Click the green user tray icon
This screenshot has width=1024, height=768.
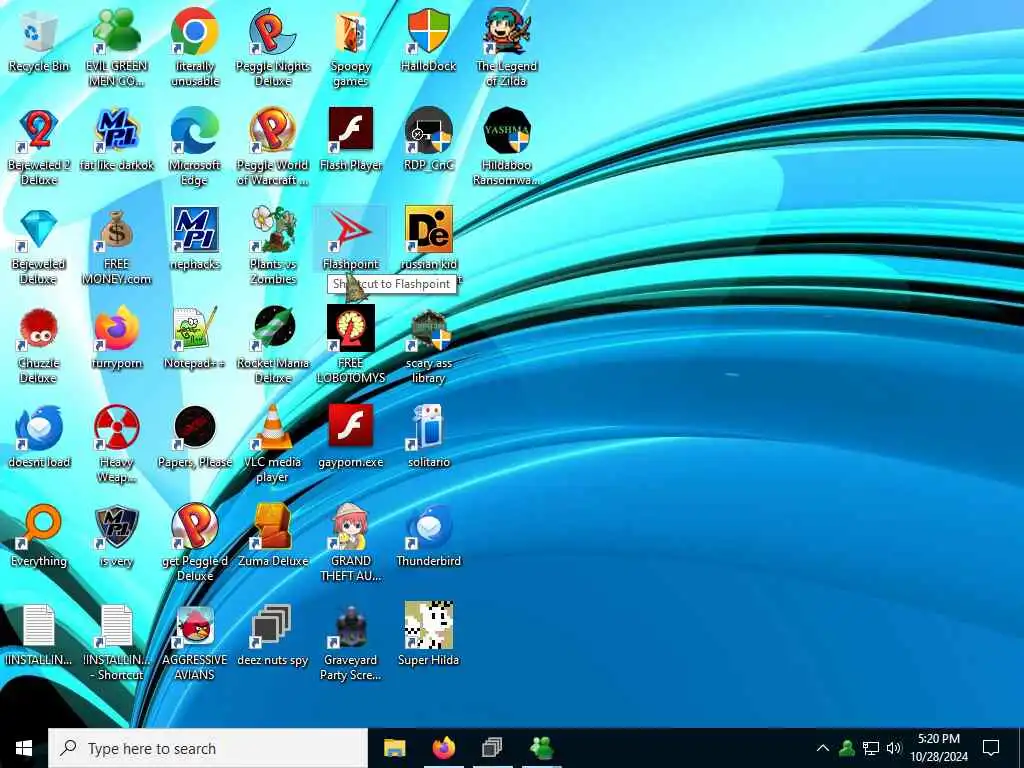coord(847,748)
